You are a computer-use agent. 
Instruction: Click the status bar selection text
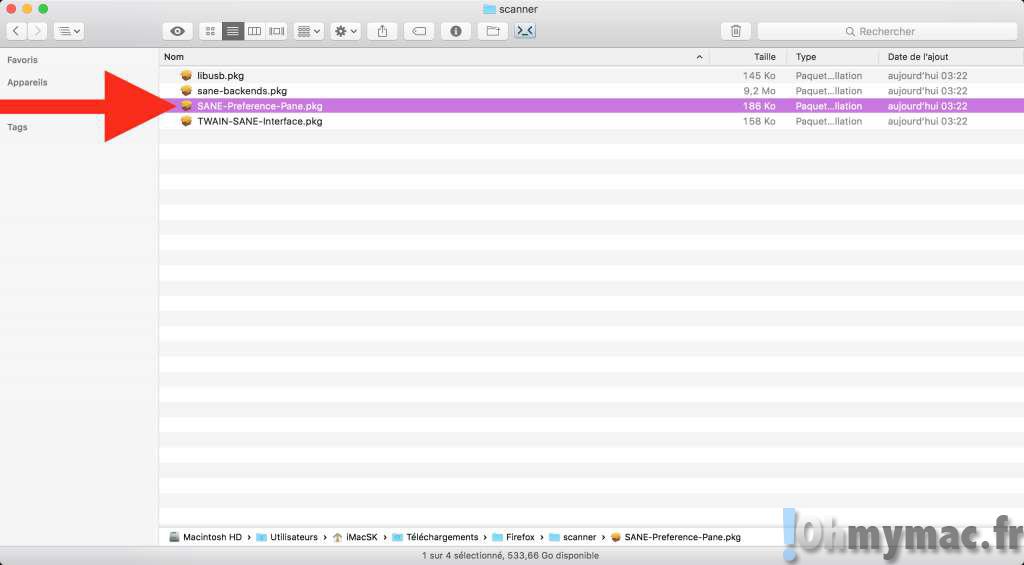[x=510, y=555]
